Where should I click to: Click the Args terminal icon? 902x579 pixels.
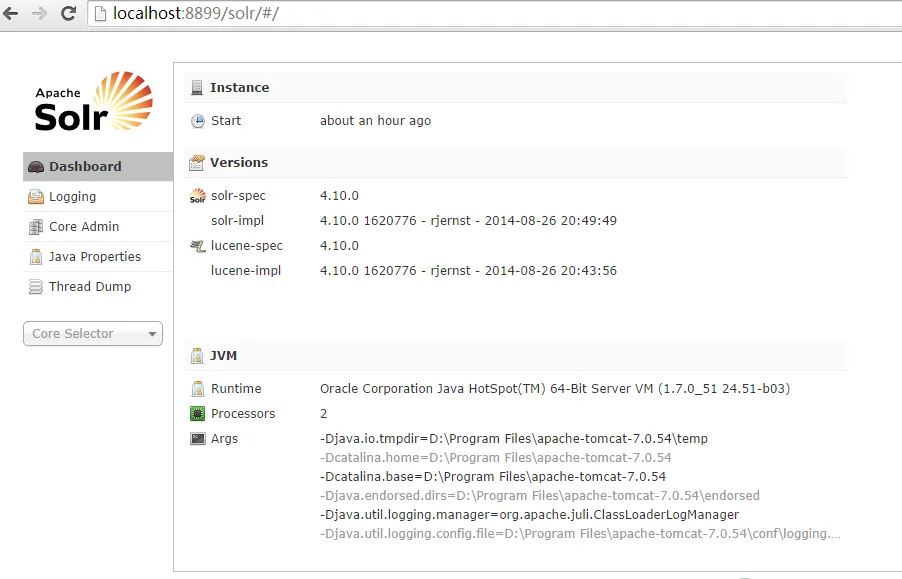[197, 439]
